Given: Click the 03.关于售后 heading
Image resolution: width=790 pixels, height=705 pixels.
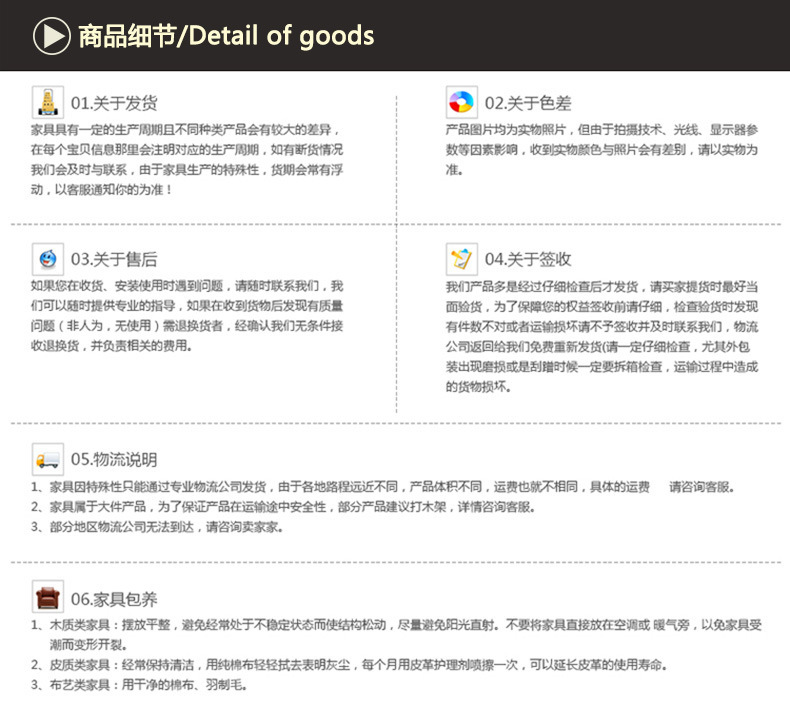Looking at the screenshot, I should pyautogui.click(x=114, y=260).
